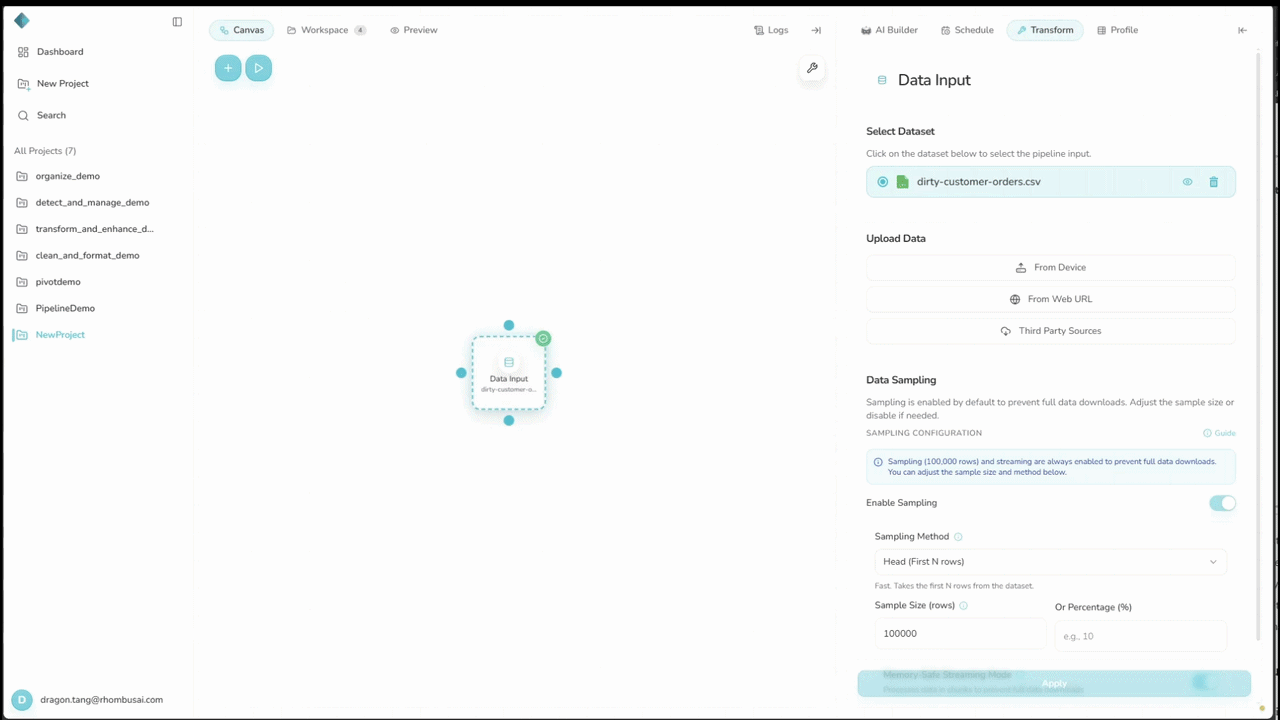Open the sampling Guide link
This screenshot has height=720, width=1280.
(1219, 433)
